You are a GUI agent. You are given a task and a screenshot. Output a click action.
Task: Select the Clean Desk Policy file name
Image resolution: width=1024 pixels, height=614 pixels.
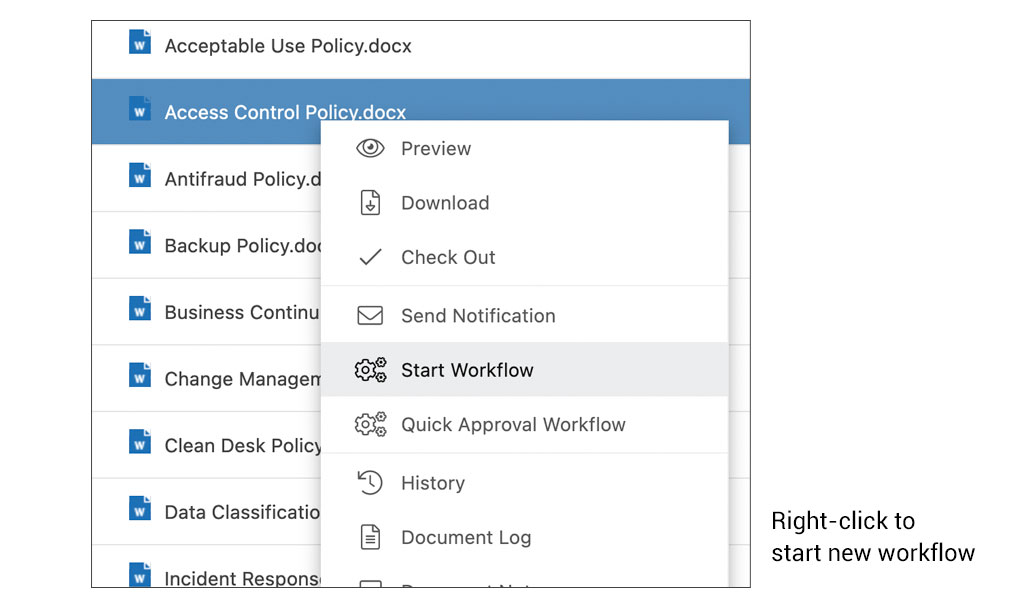coord(242,445)
